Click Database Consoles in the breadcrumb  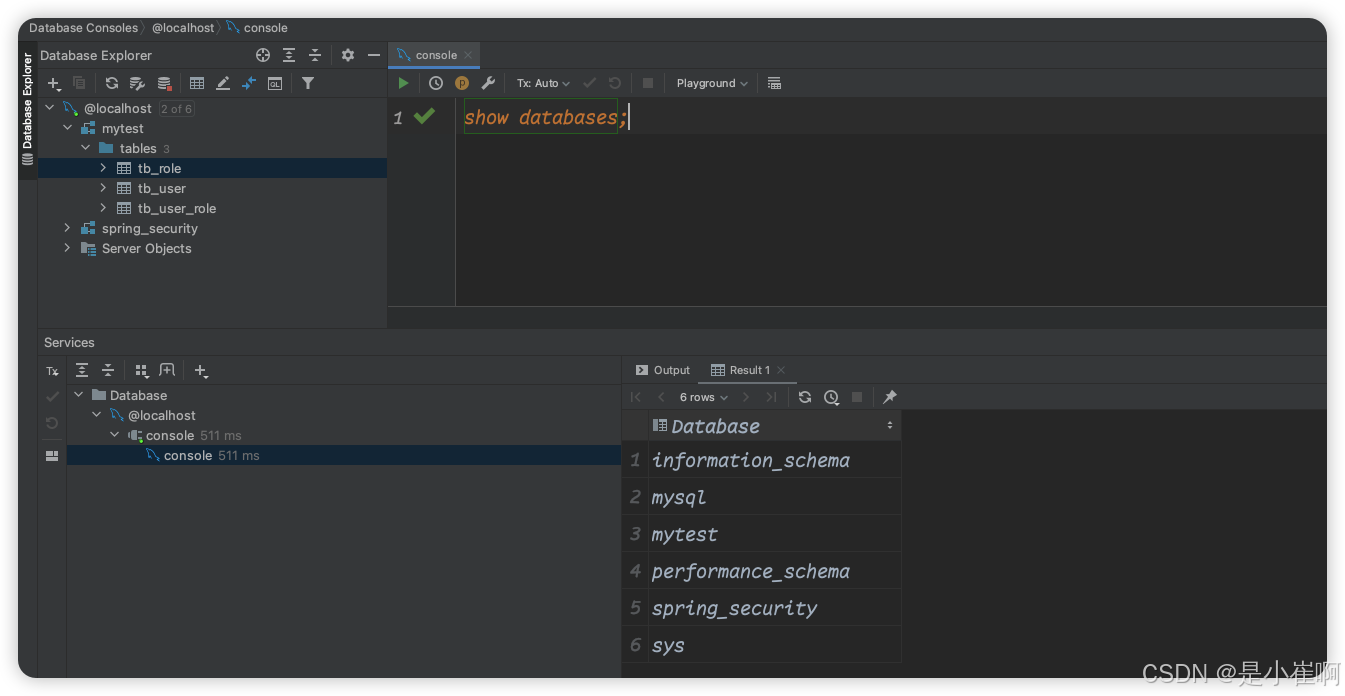pyautogui.click(x=83, y=28)
